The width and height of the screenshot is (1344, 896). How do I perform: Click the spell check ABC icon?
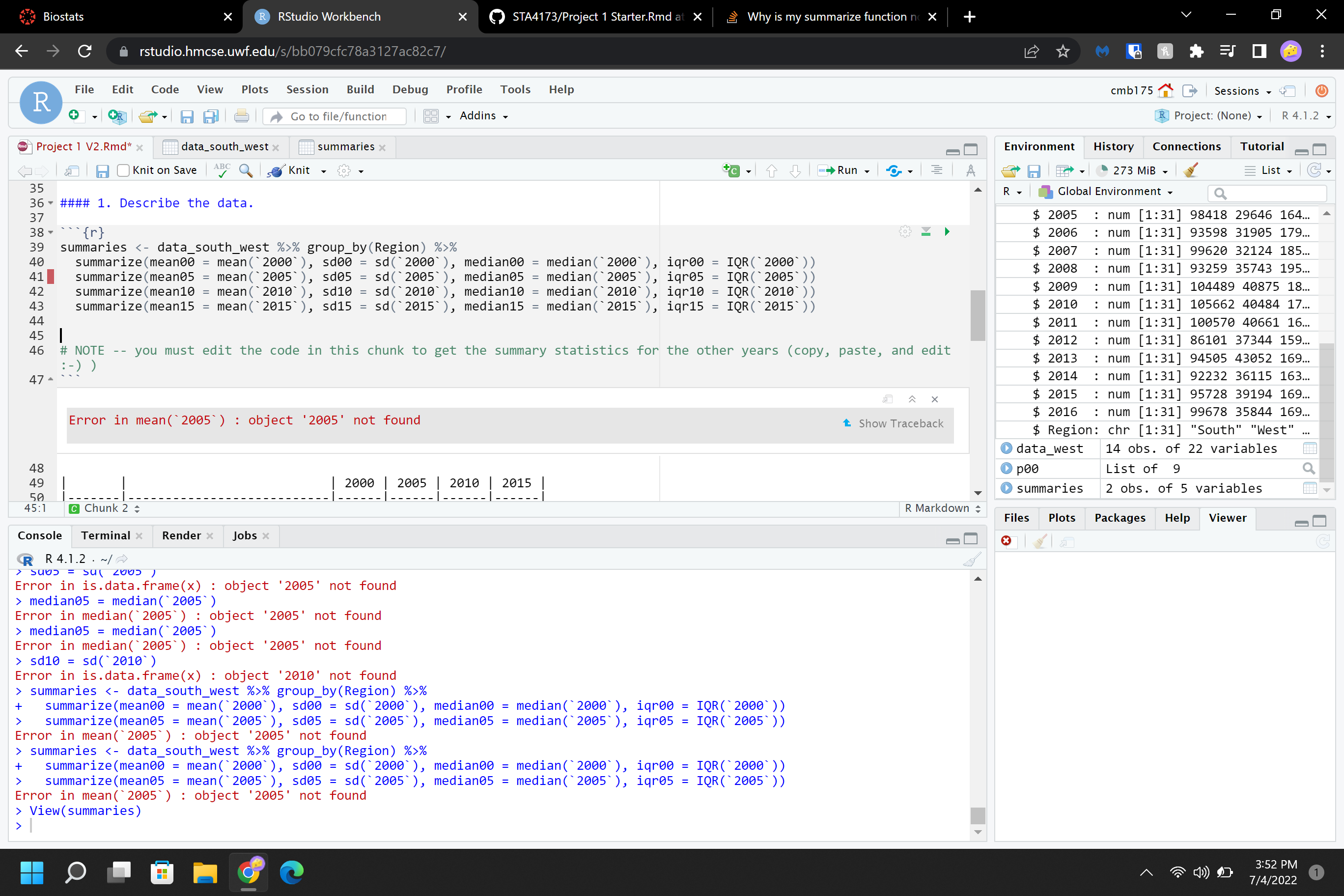pos(222,170)
